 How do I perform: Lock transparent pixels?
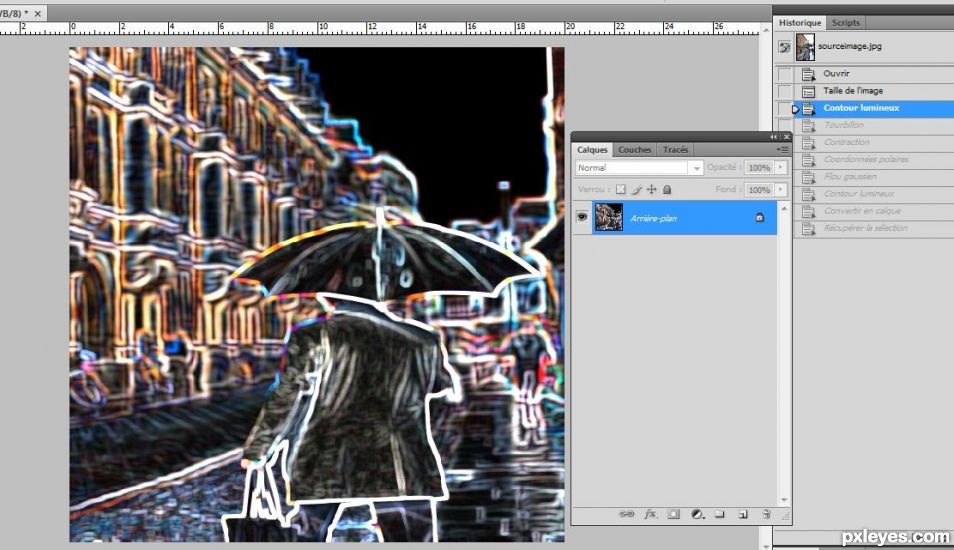(x=621, y=190)
